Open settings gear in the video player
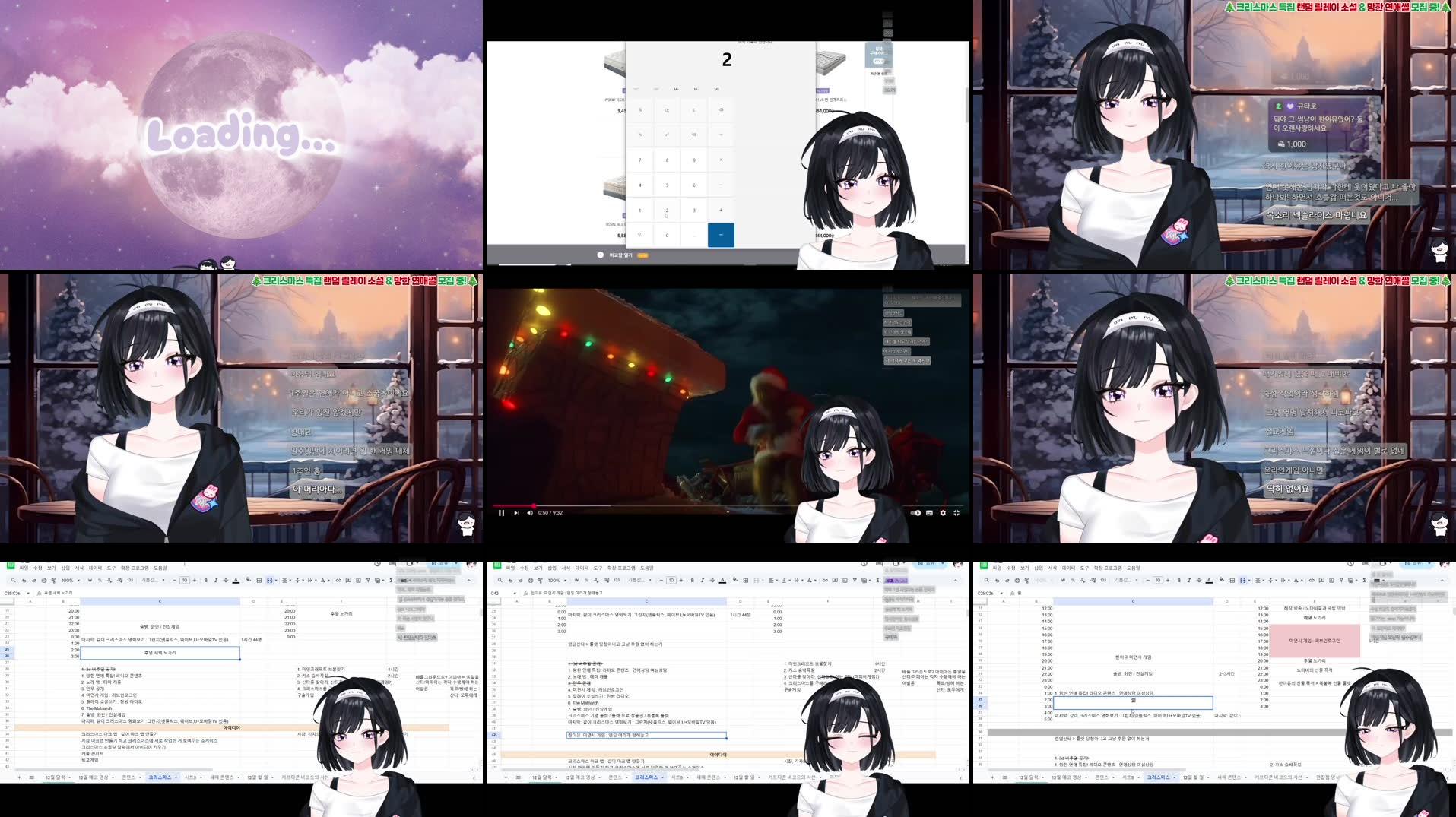The width and height of the screenshot is (1456, 817). pos(943,513)
